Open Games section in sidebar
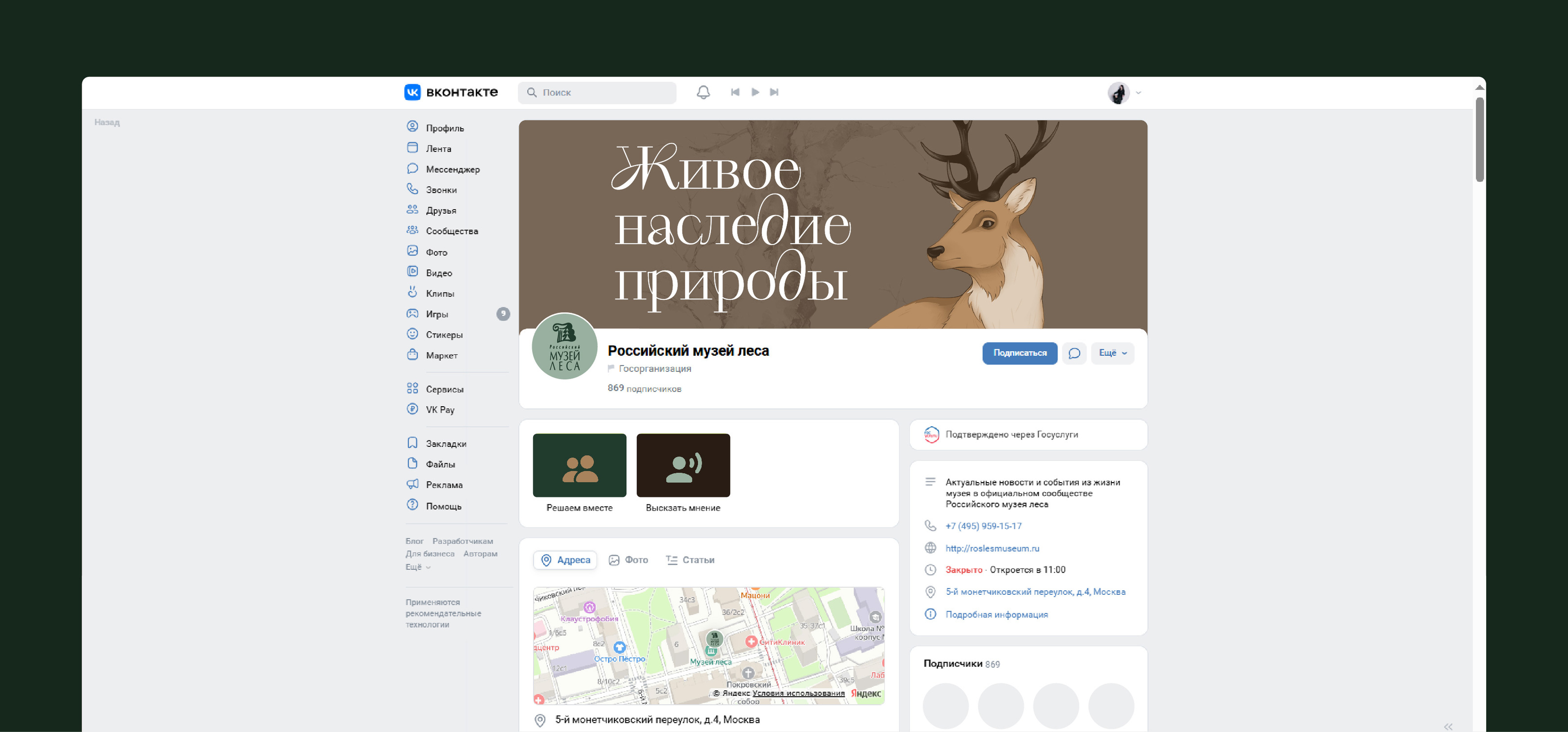The height and width of the screenshot is (732, 1568). [x=437, y=314]
